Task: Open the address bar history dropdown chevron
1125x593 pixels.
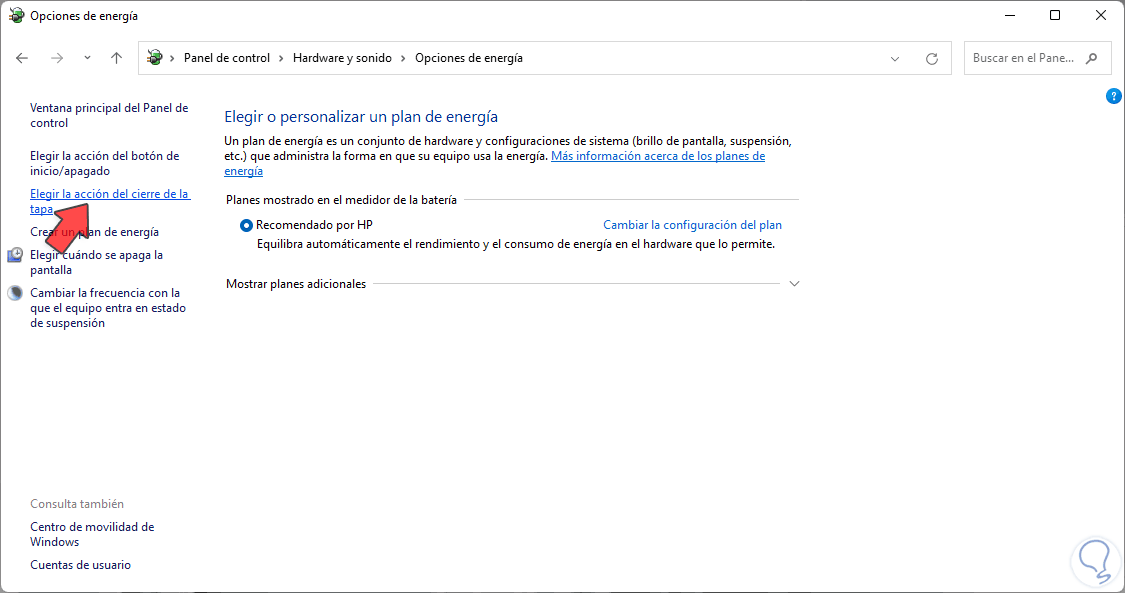Action: point(895,59)
